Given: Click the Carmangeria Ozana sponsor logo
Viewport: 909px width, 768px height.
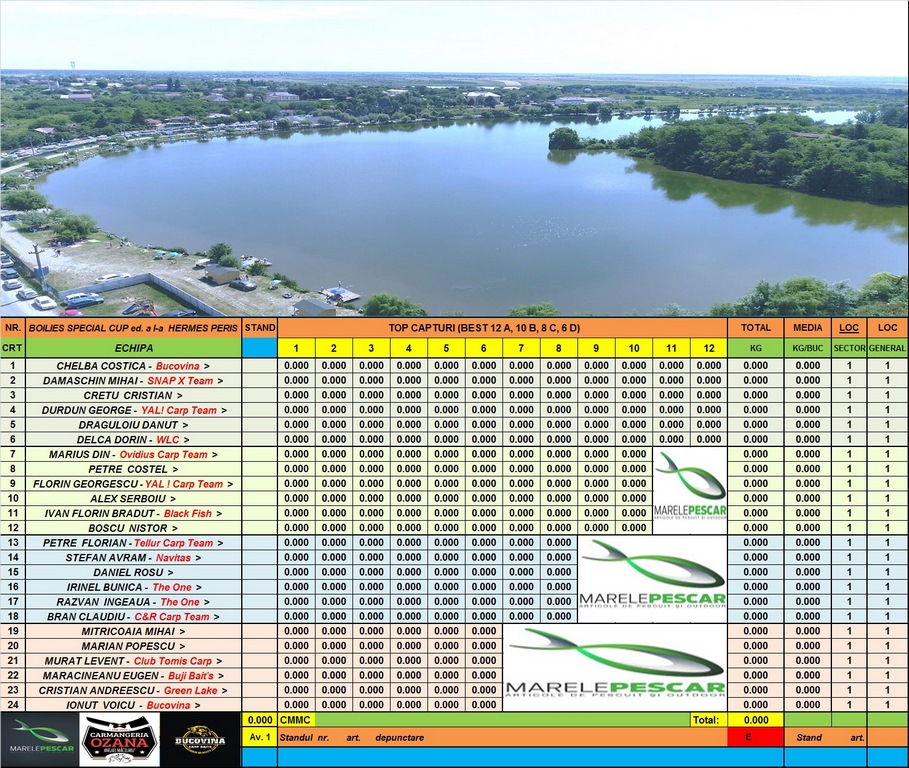Looking at the screenshot, I should click(120, 740).
